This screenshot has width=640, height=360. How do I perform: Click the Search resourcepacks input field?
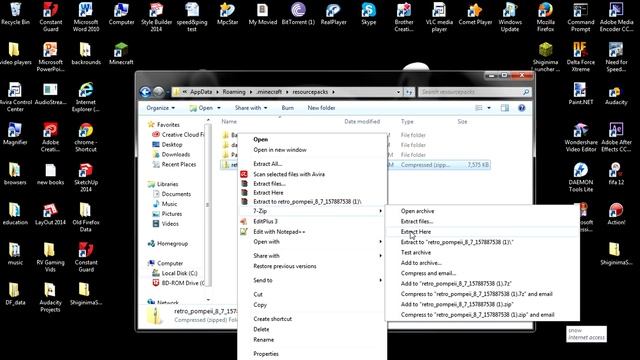474,92
